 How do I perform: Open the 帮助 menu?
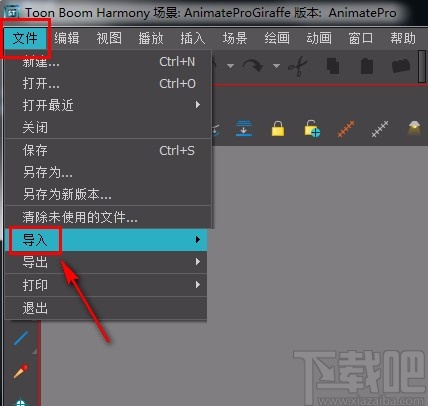[403, 38]
